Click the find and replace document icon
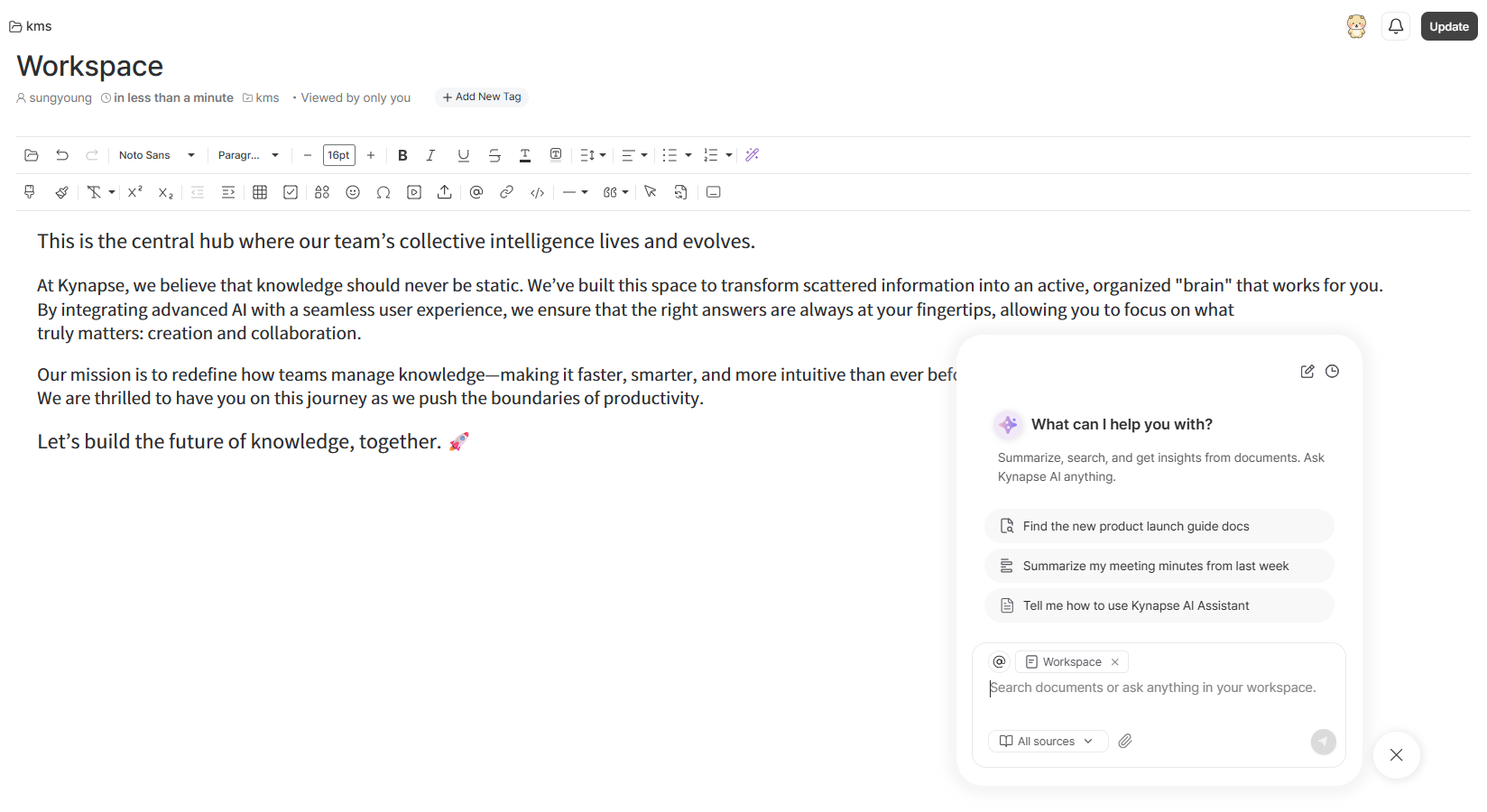Screen dimensions: 1487x812 [x=681, y=192]
